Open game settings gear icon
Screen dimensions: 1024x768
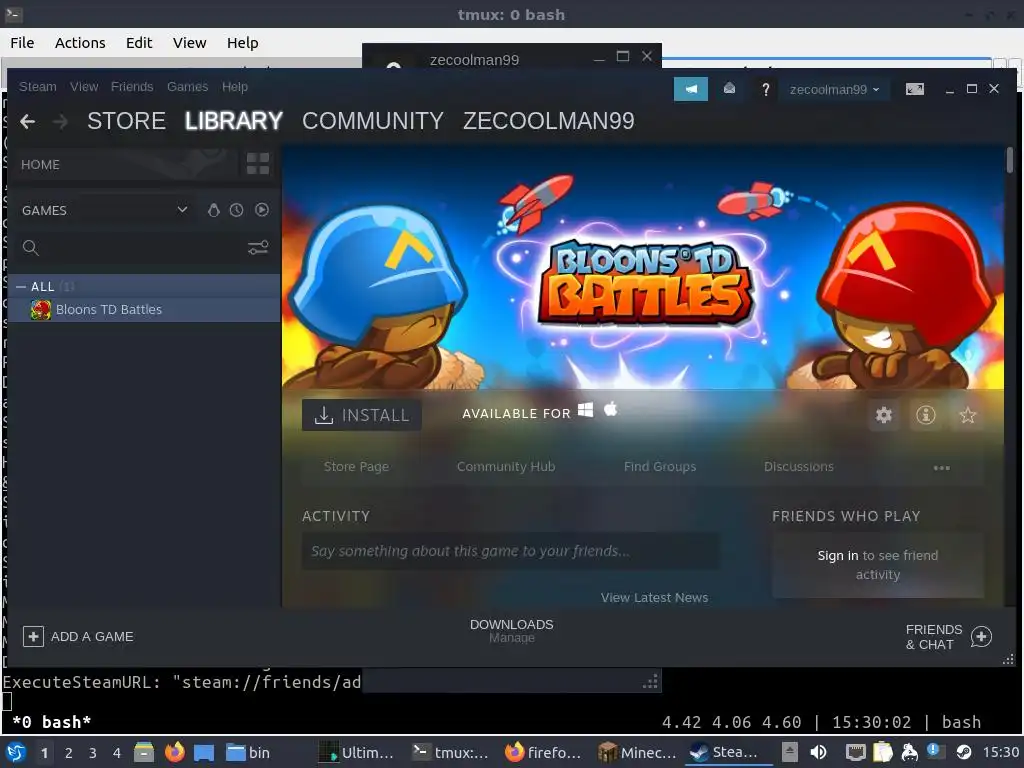pyautogui.click(x=884, y=415)
